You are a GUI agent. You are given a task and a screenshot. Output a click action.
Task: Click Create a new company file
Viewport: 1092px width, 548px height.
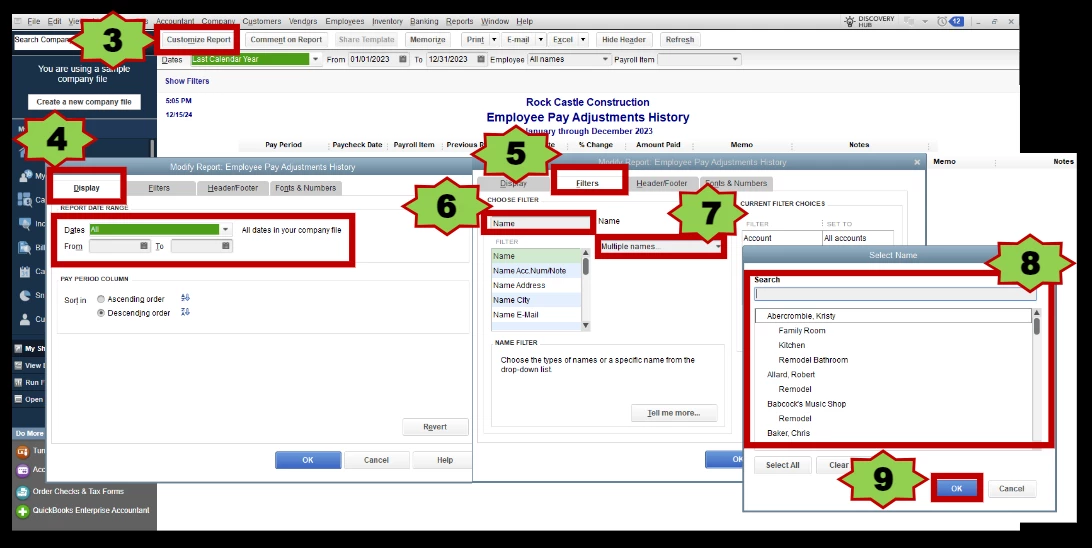84,102
